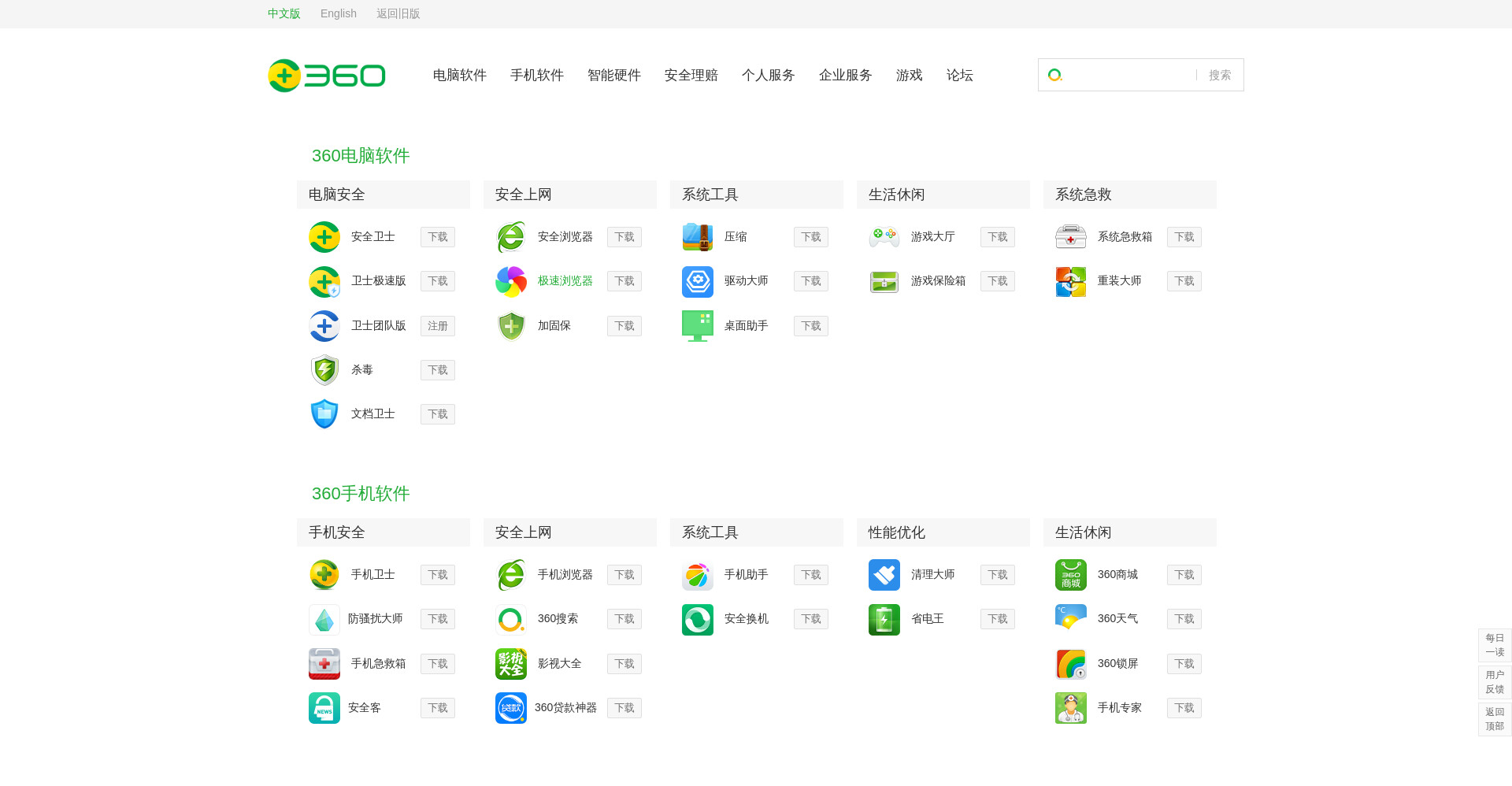Click the 手机卫士 app icon
Viewport: 1512px width, 786px height.
tap(324, 575)
